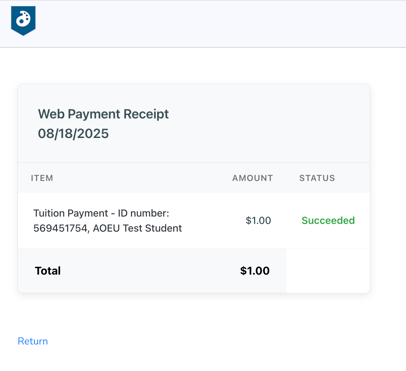The width and height of the screenshot is (406, 371).
Task: Click the AOEU Test Student name
Action: (x=137, y=228)
